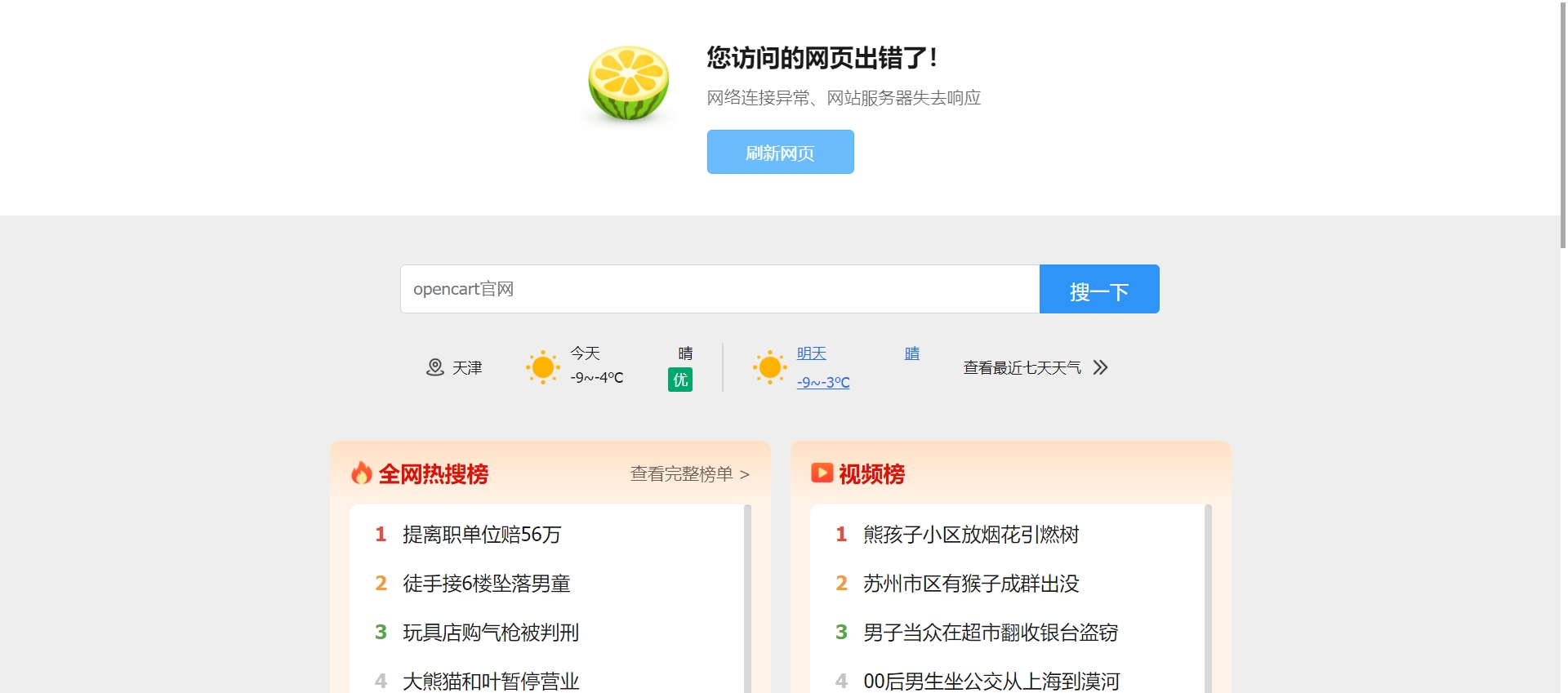This screenshot has width=1568, height=693.
Task: Open hot search 提离职单位赔56万
Action: (x=482, y=535)
